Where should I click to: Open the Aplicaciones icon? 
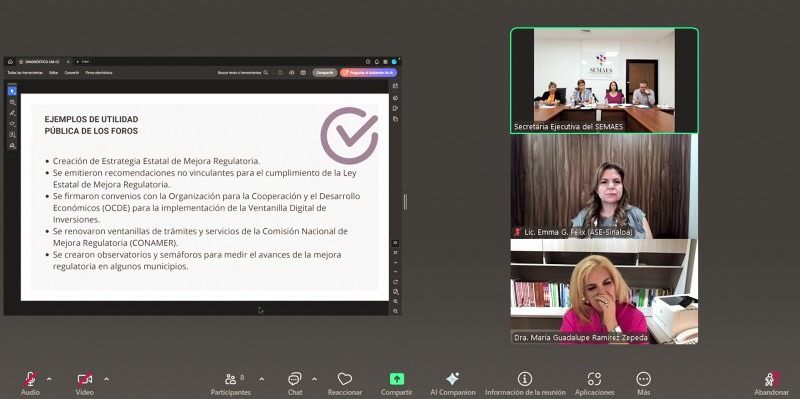(594, 379)
